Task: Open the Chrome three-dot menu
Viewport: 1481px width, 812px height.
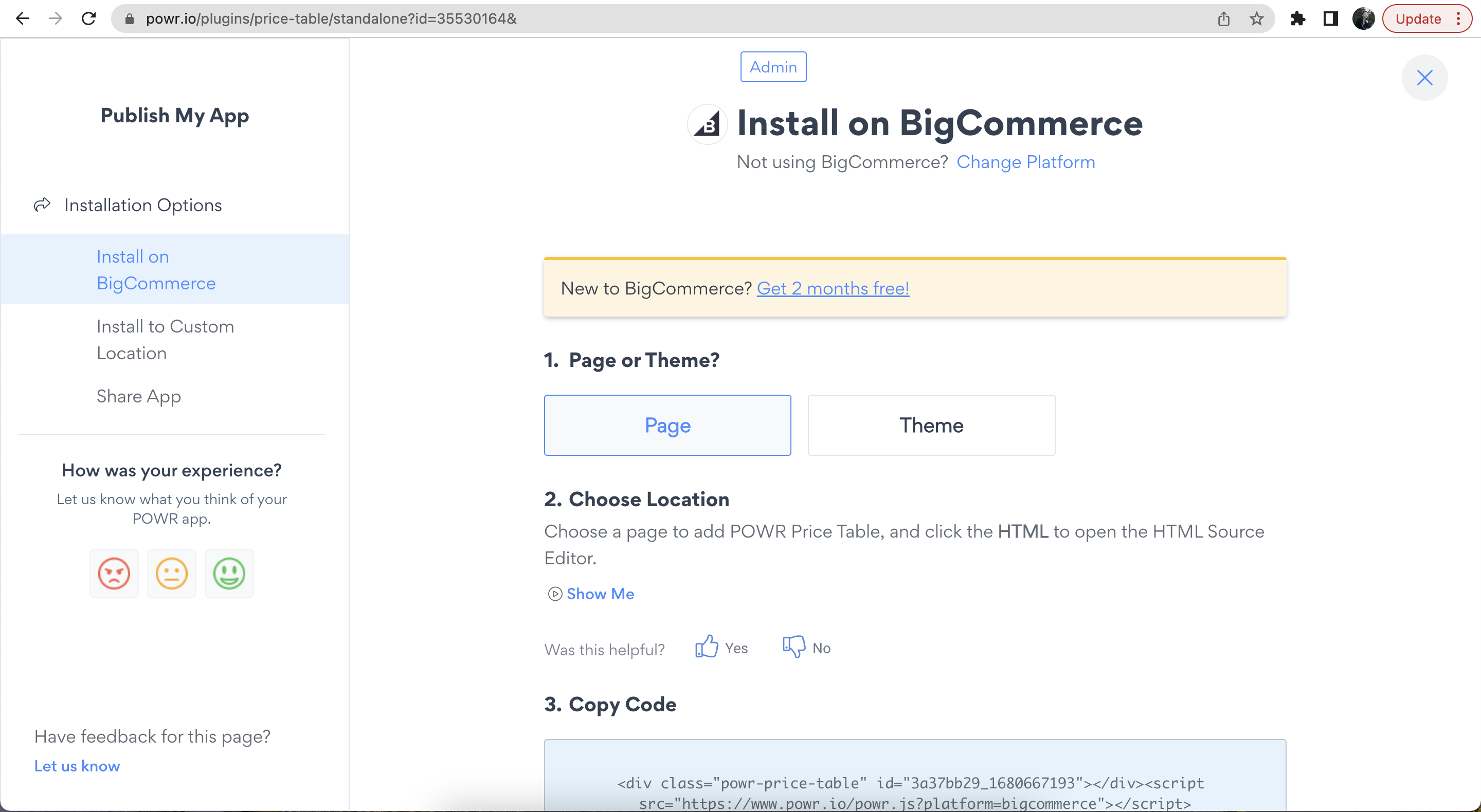Action: click(1458, 19)
